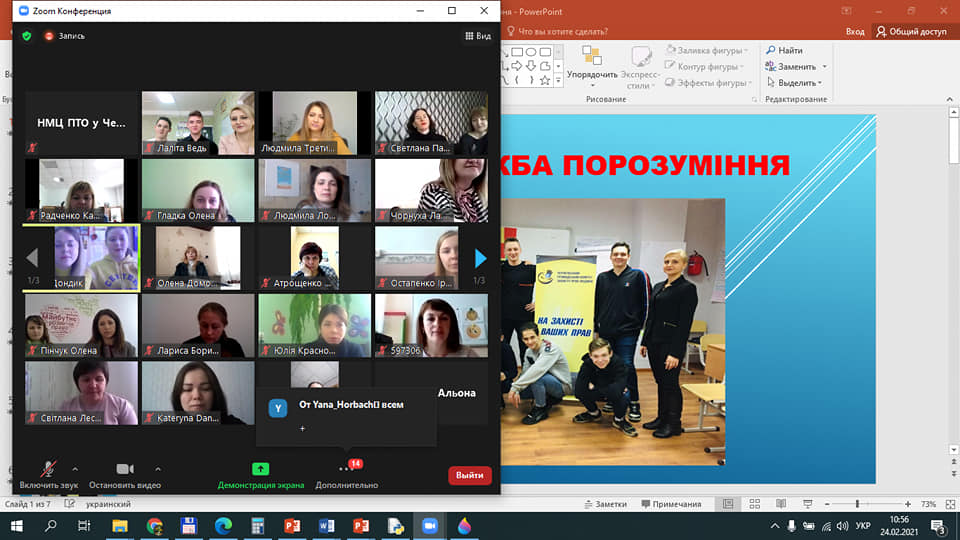Click УКР keyboard language in tray
Screen dimensions: 960x540
point(863,526)
